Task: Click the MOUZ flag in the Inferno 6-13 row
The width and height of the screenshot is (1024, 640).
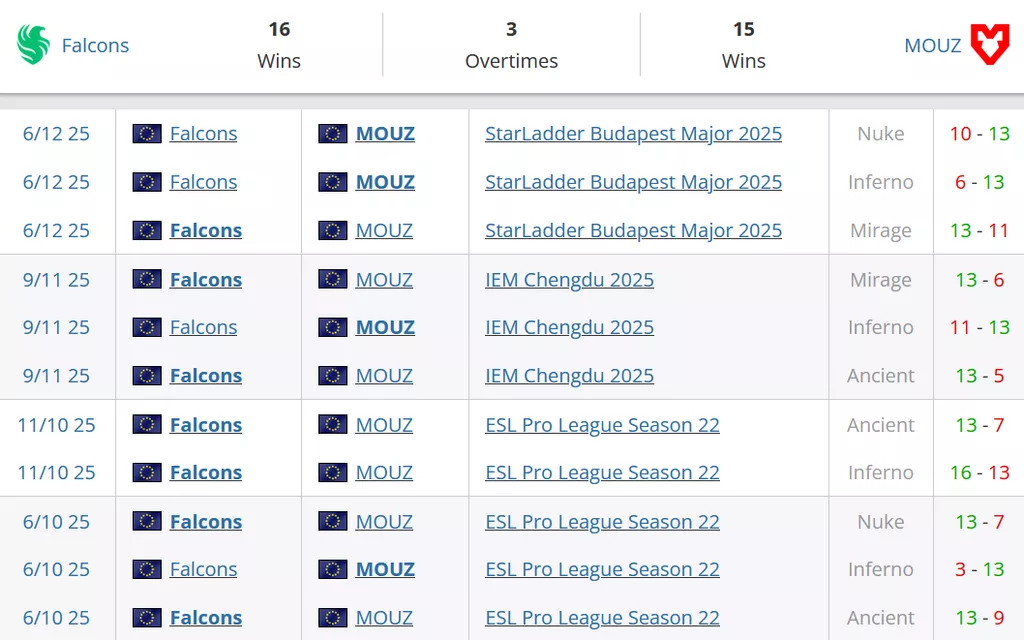Action: click(333, 182)
